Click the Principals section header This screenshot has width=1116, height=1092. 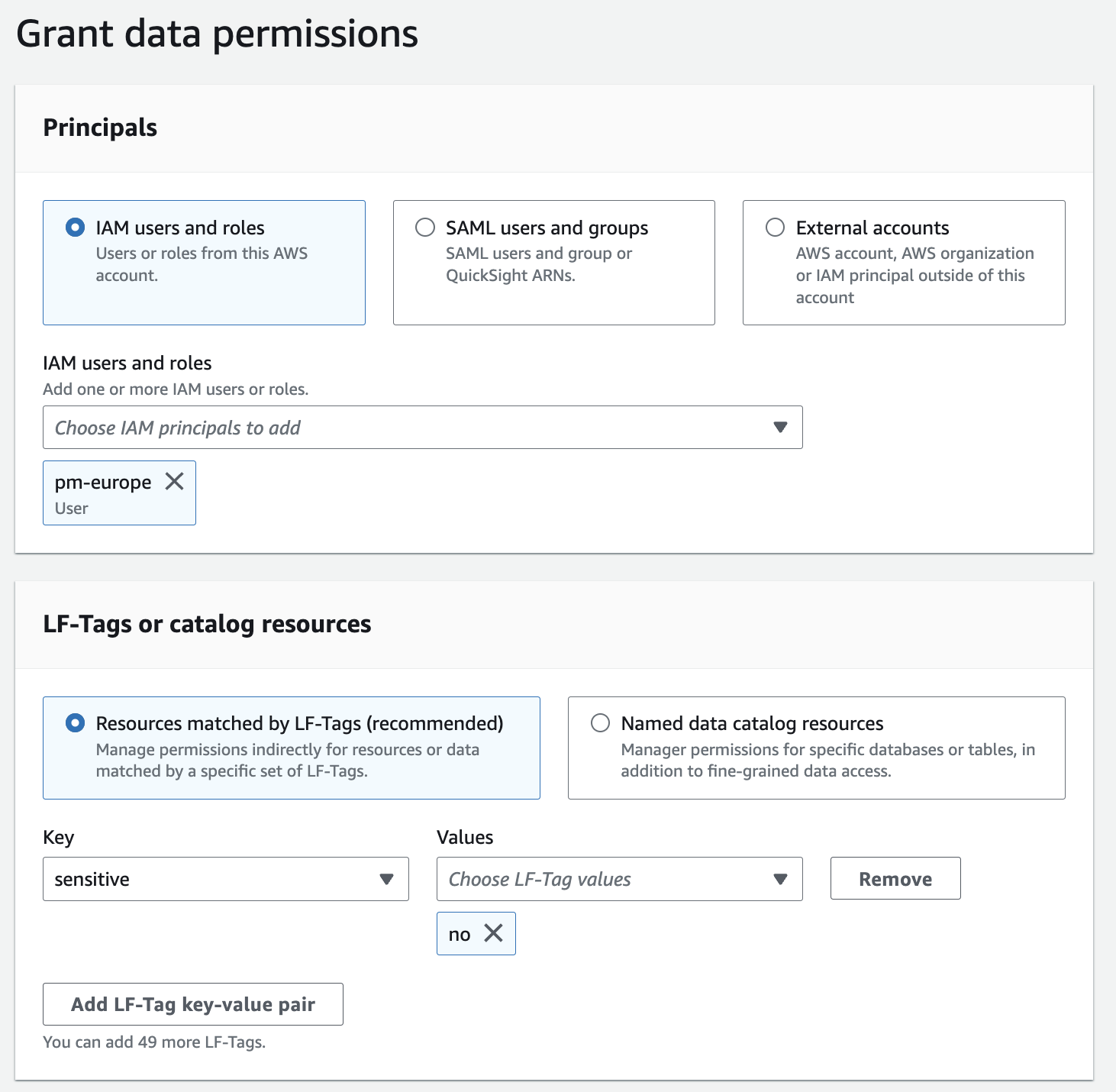pyautogui.click(x=100, y=128)
